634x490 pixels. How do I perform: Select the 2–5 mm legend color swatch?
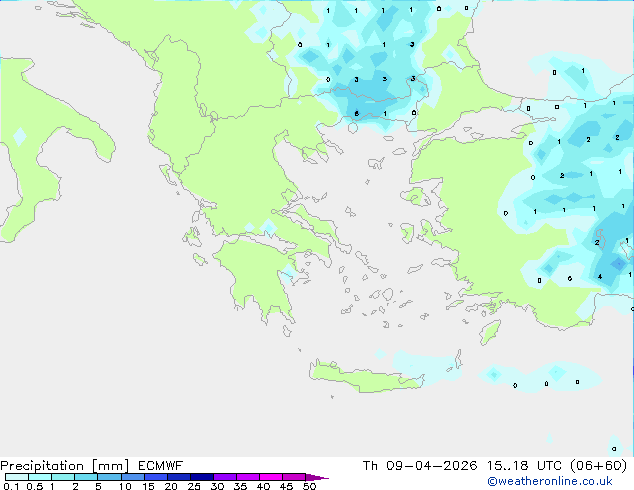86,477
